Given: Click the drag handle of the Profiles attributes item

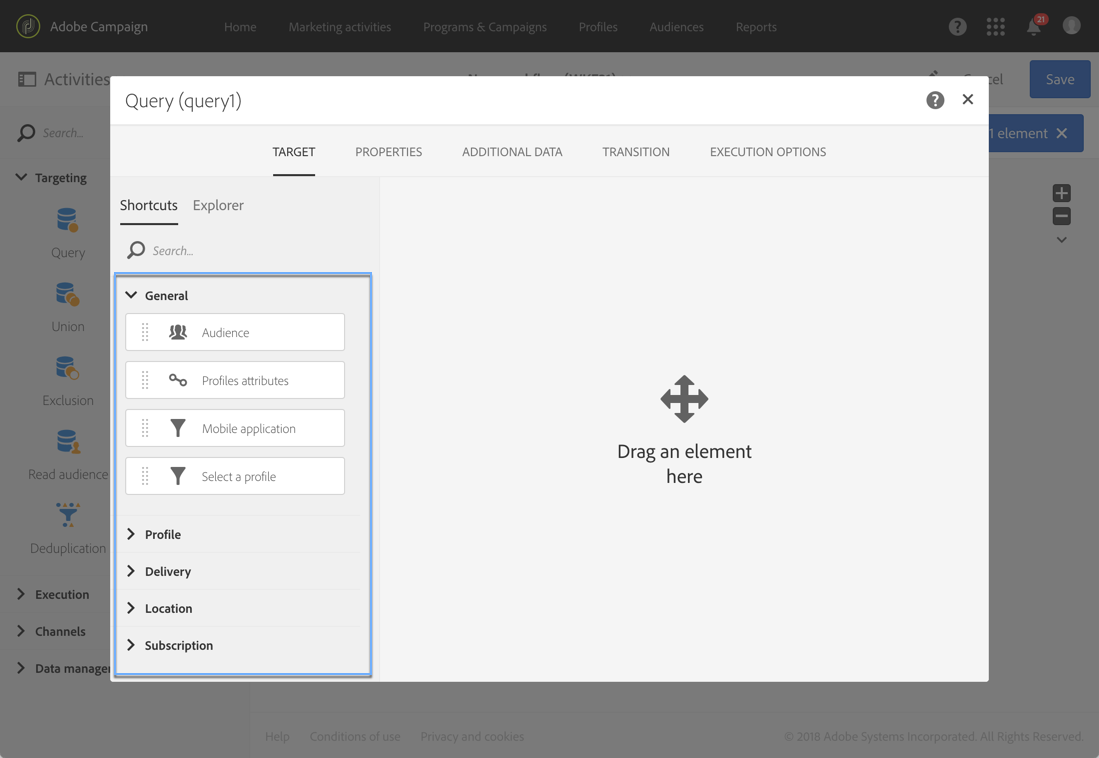Looking at the screenshot, I should 145,380.
